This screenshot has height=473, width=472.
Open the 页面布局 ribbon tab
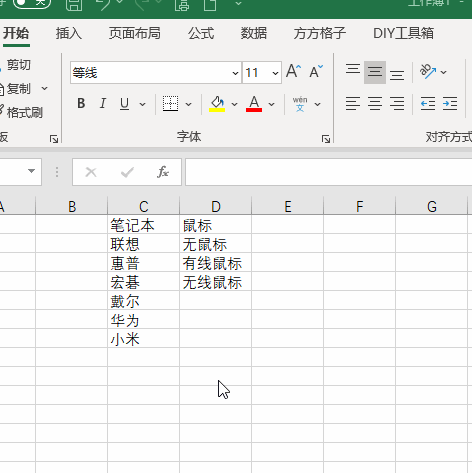(x=135, y=33)
